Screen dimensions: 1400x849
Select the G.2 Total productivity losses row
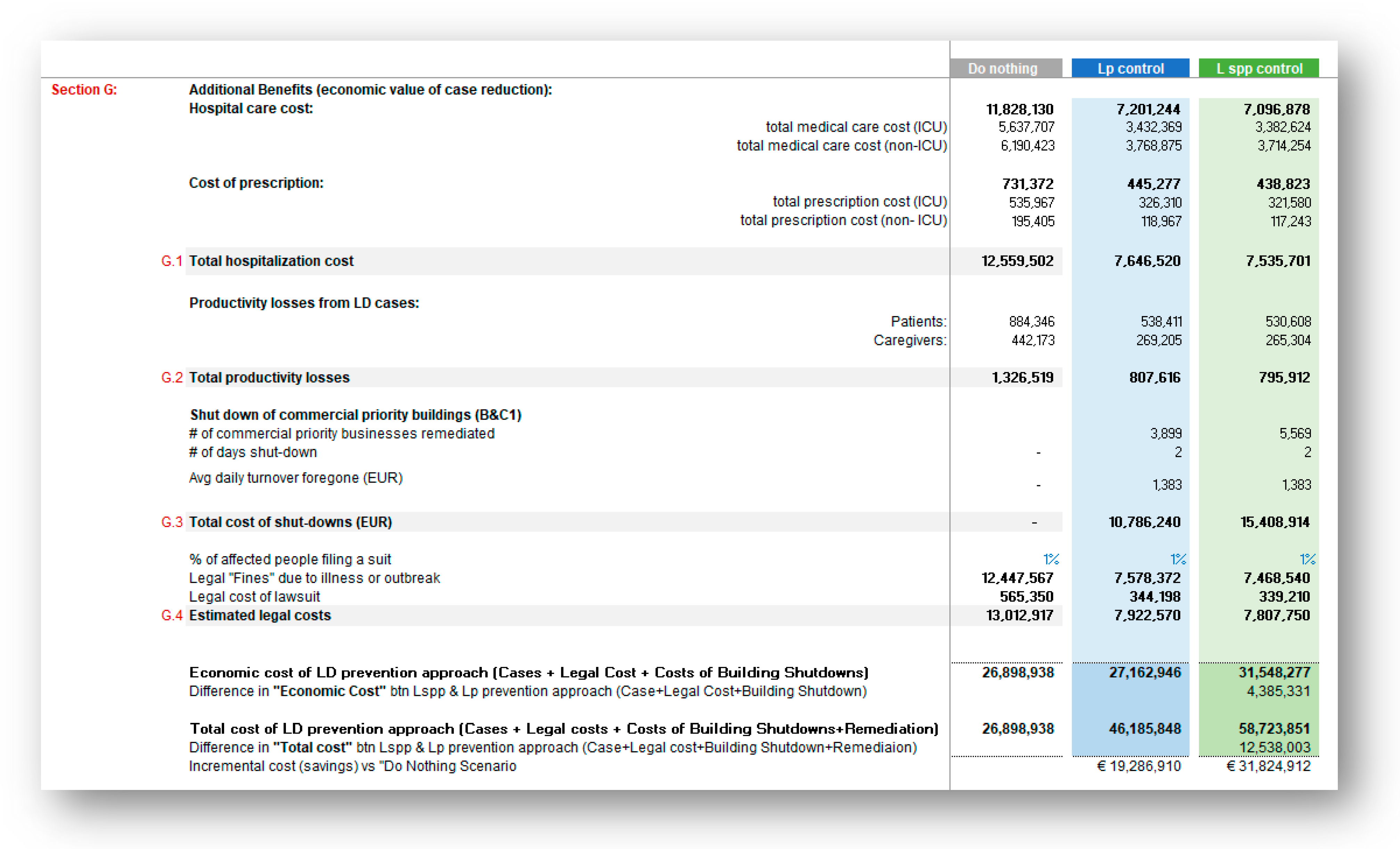click(269, 377)
